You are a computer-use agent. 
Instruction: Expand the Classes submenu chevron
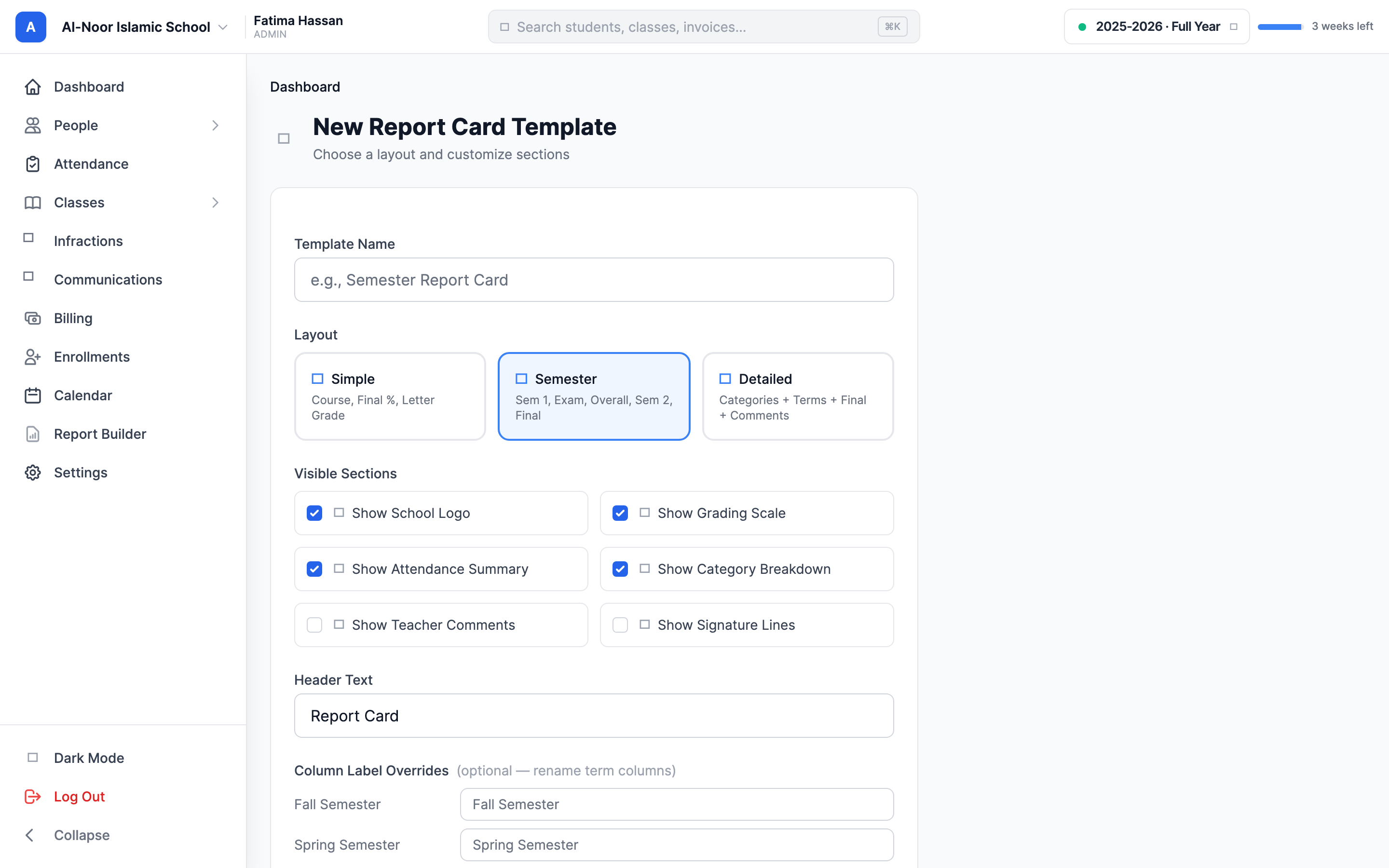click(x=215, y=203)
